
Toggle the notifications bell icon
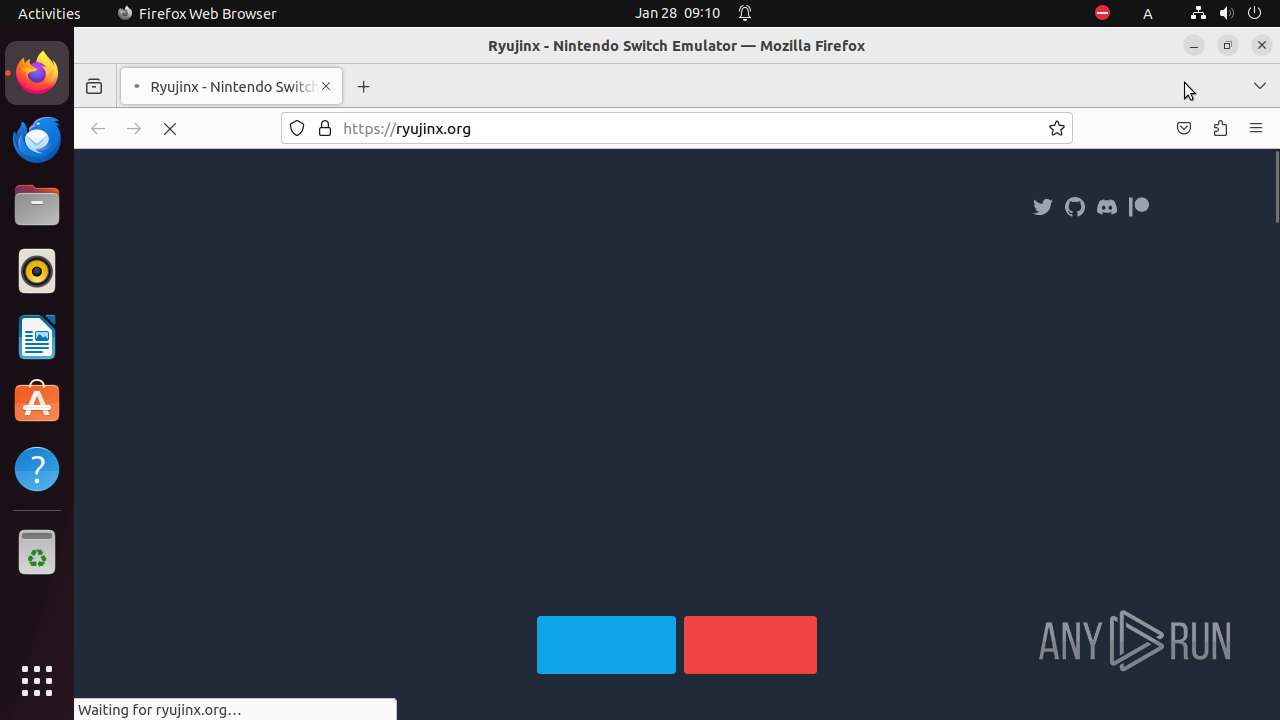point(745,13)
